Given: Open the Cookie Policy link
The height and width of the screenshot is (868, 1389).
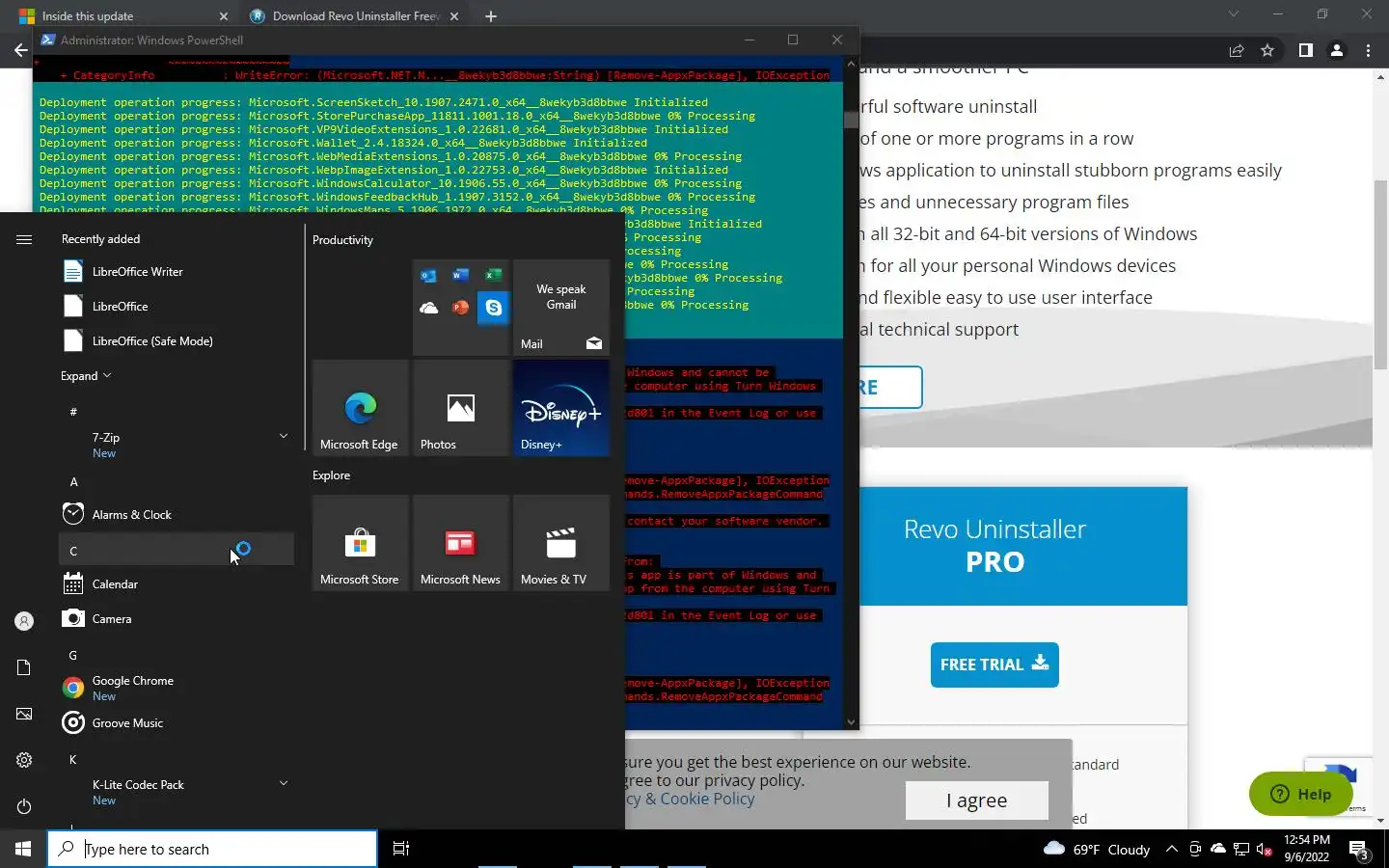Looking at the screenshot, I should click(x=690, y=799).
